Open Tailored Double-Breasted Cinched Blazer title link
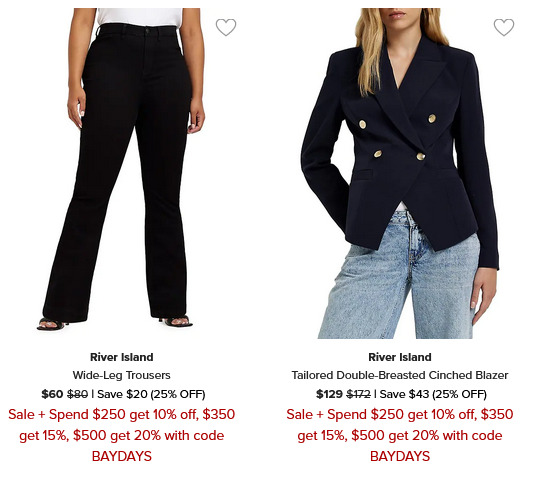Image resolution: width=556 pixels, height=480 pixels. (x=400, y=375)
